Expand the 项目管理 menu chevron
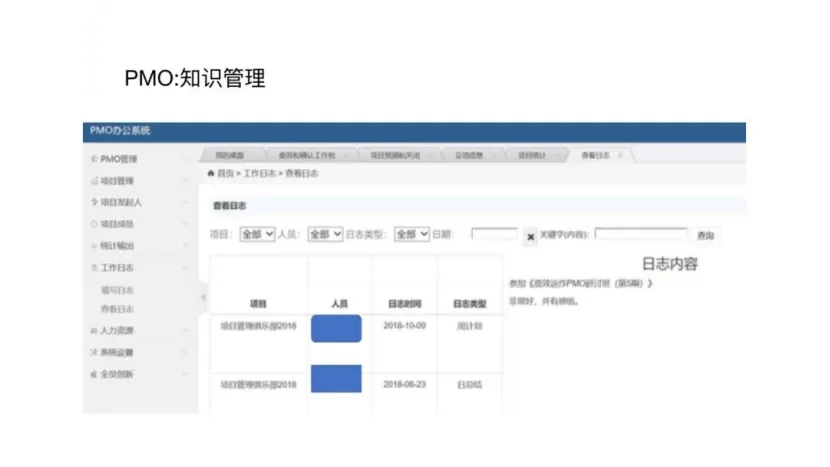830x467 pixels. [x=185, y=181]
